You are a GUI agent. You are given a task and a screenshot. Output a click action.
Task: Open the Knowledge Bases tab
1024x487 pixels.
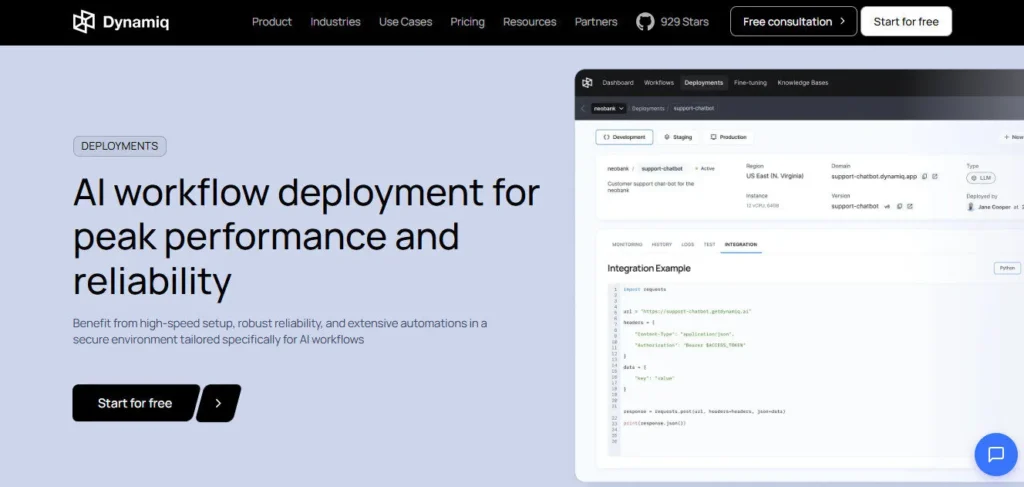pyautogui.click(x=803, y=83)
